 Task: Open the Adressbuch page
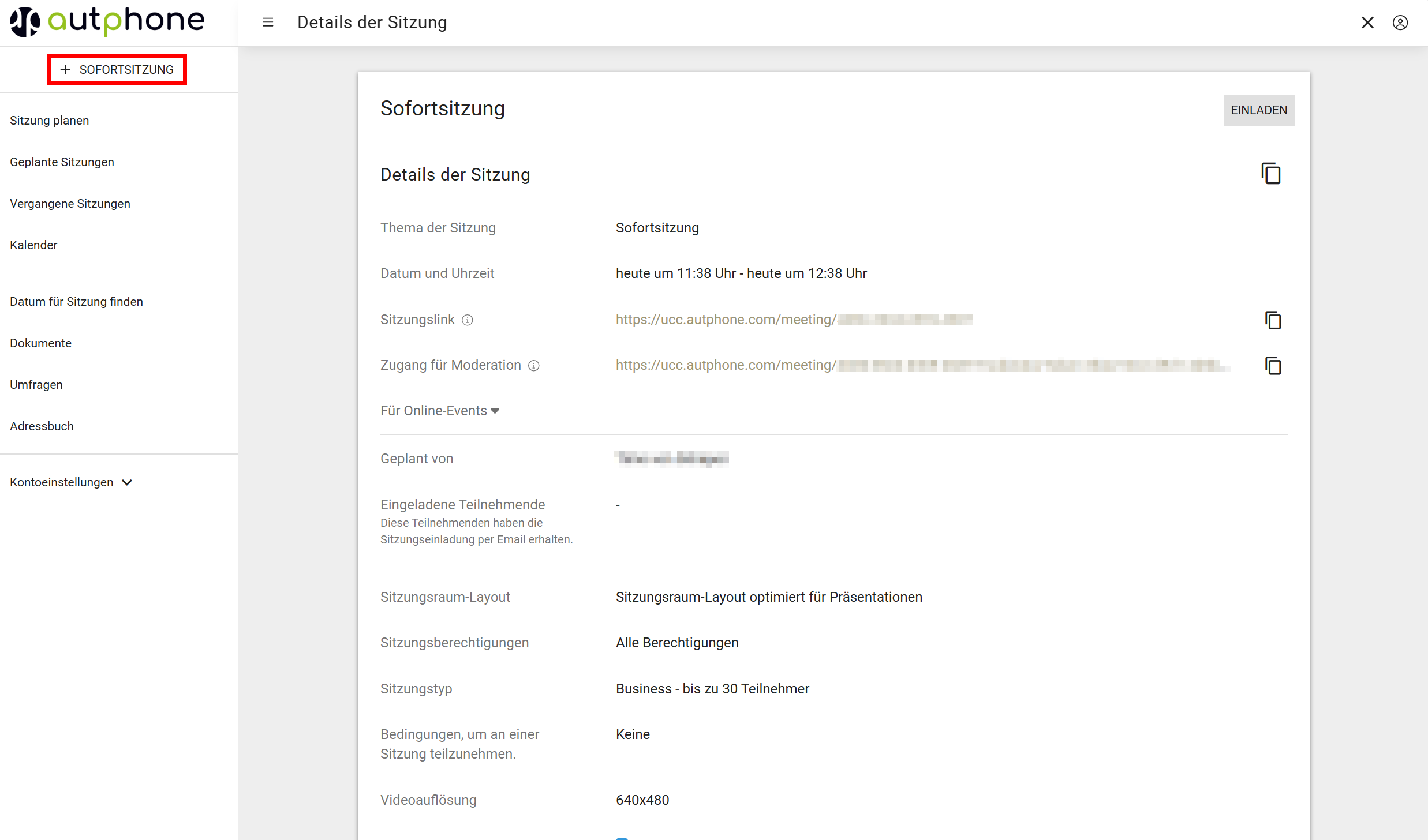click(42, 426)
